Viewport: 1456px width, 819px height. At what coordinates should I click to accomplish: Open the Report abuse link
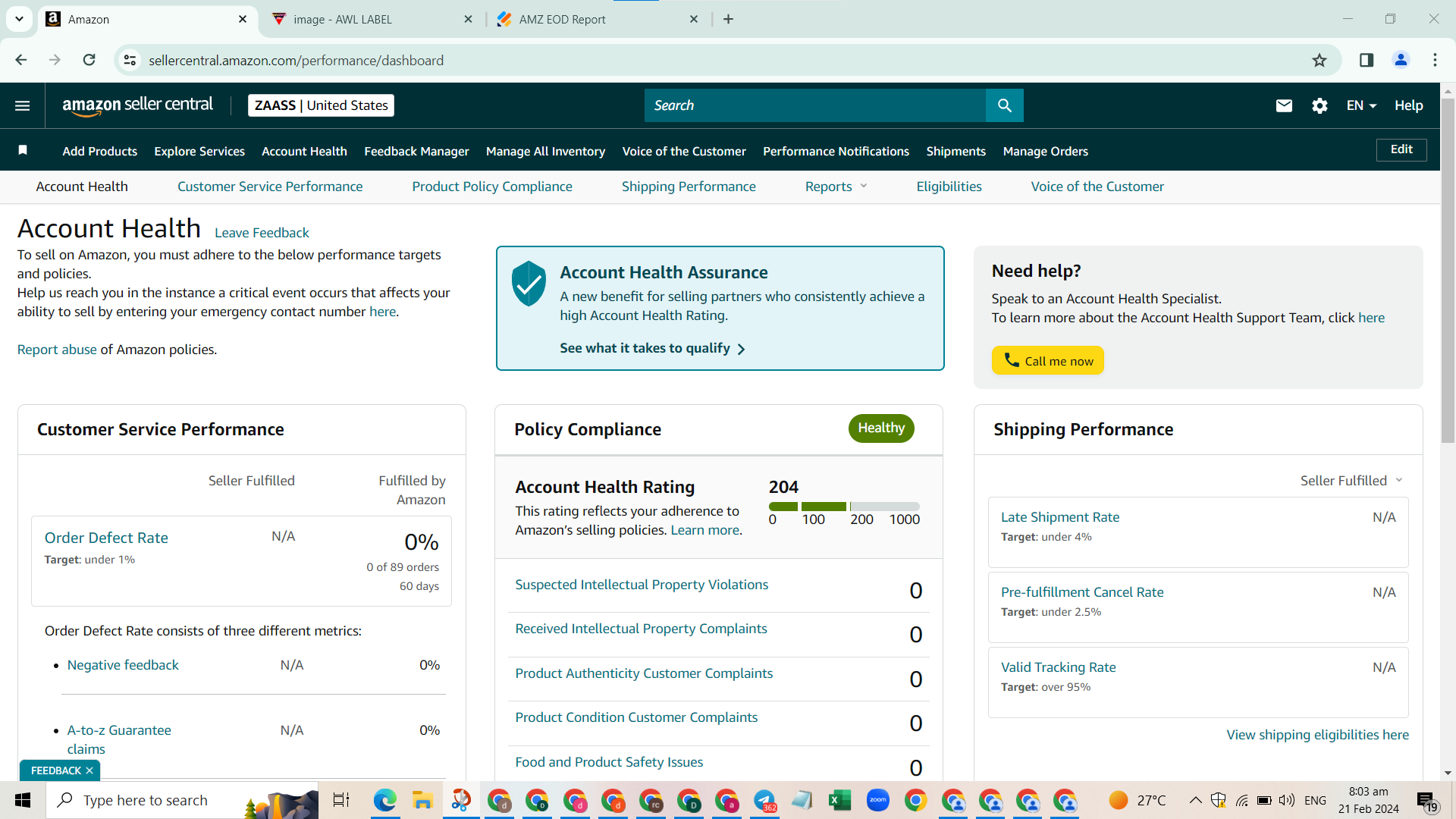point(57,350)
